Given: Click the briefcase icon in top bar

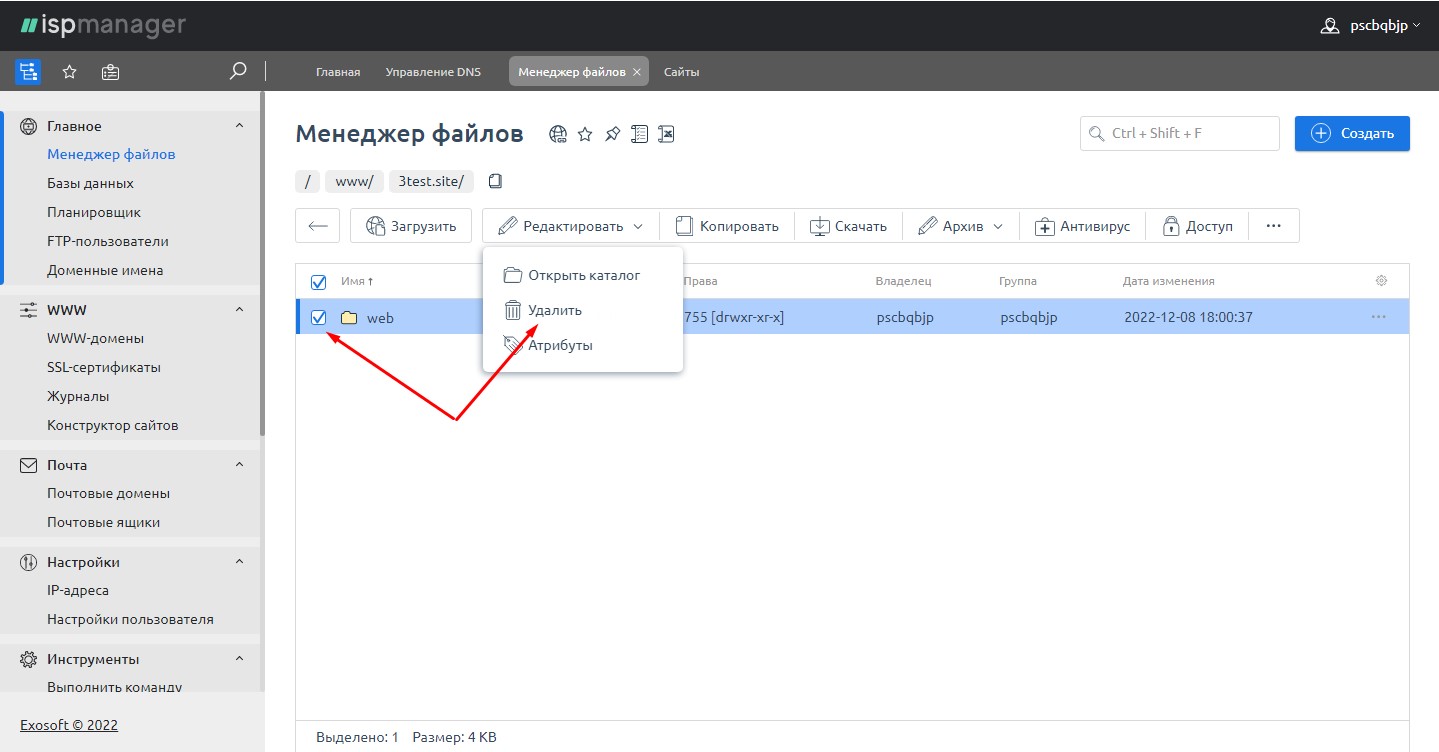Looking at the screenshot, I should (x=111, y=72).
